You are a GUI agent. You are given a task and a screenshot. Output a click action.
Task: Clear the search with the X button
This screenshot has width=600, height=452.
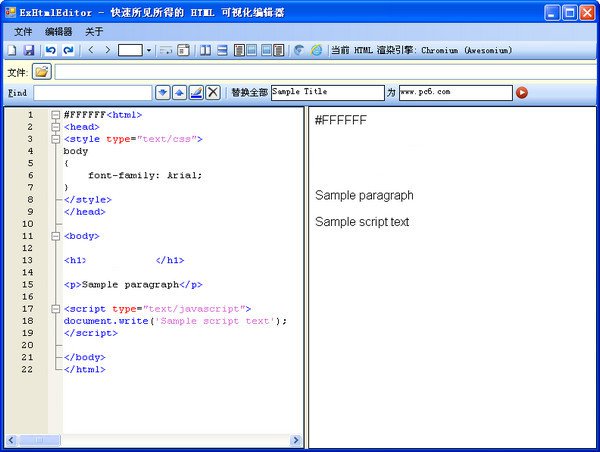click(x=212, y=93)
